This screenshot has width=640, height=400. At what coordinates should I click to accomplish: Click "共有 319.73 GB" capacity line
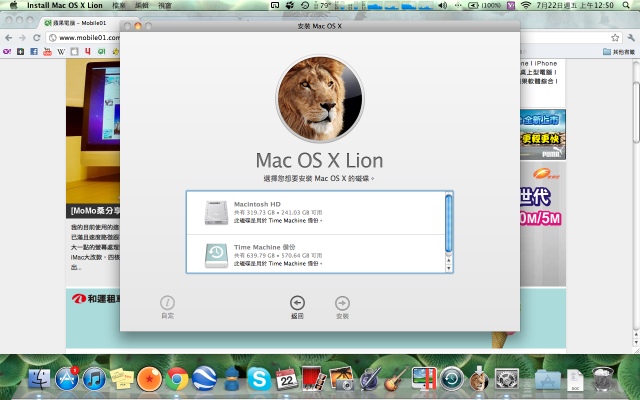click(x=278, y=212)
